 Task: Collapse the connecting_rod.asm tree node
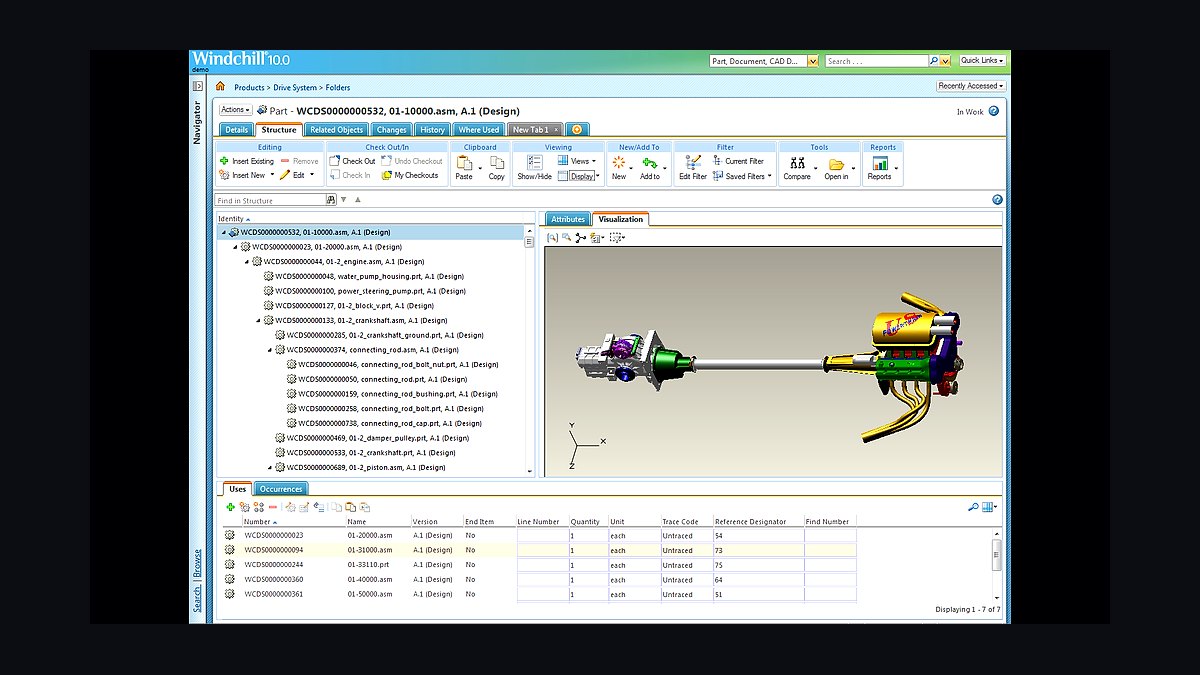coord(270,350)
